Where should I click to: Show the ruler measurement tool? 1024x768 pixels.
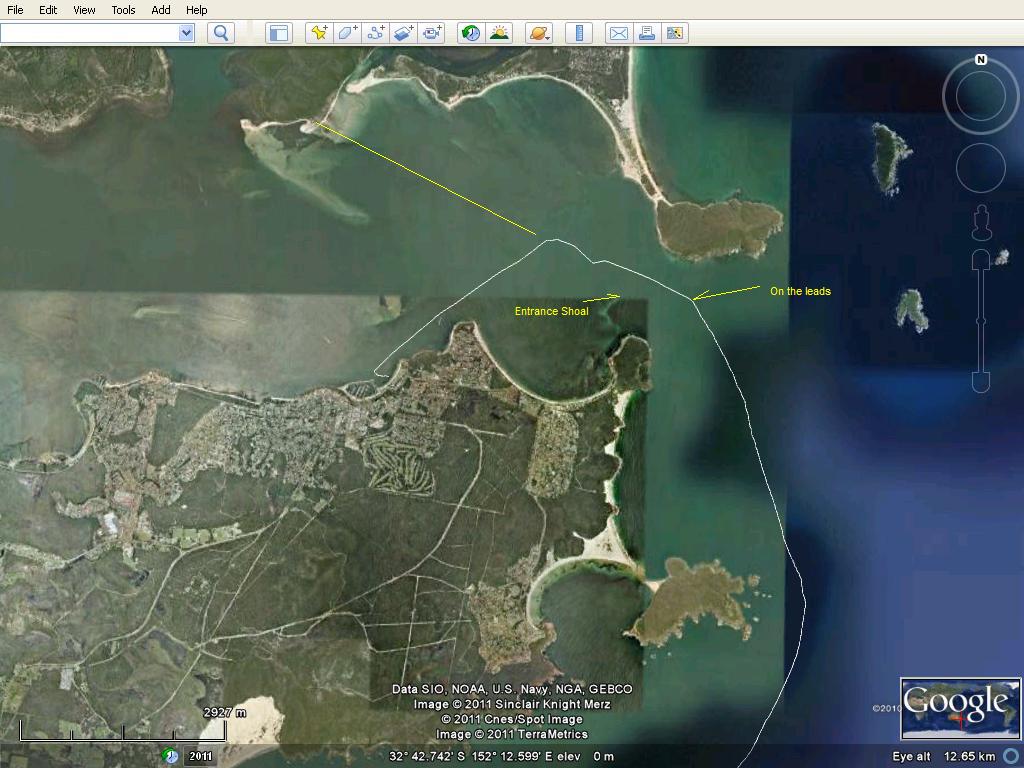point(579,33)
